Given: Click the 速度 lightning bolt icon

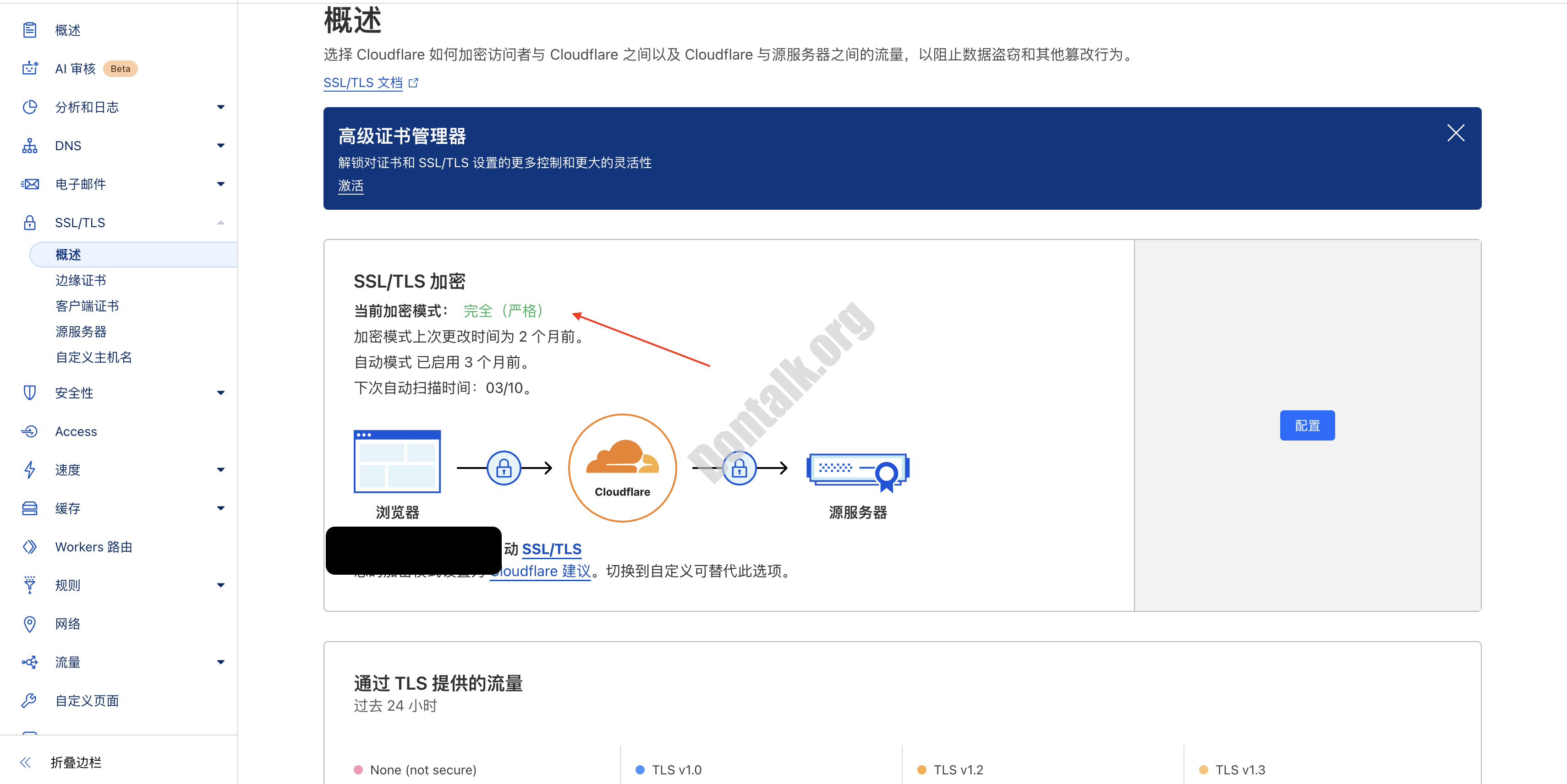Looking at the screenshot, I should pos(30,470).
